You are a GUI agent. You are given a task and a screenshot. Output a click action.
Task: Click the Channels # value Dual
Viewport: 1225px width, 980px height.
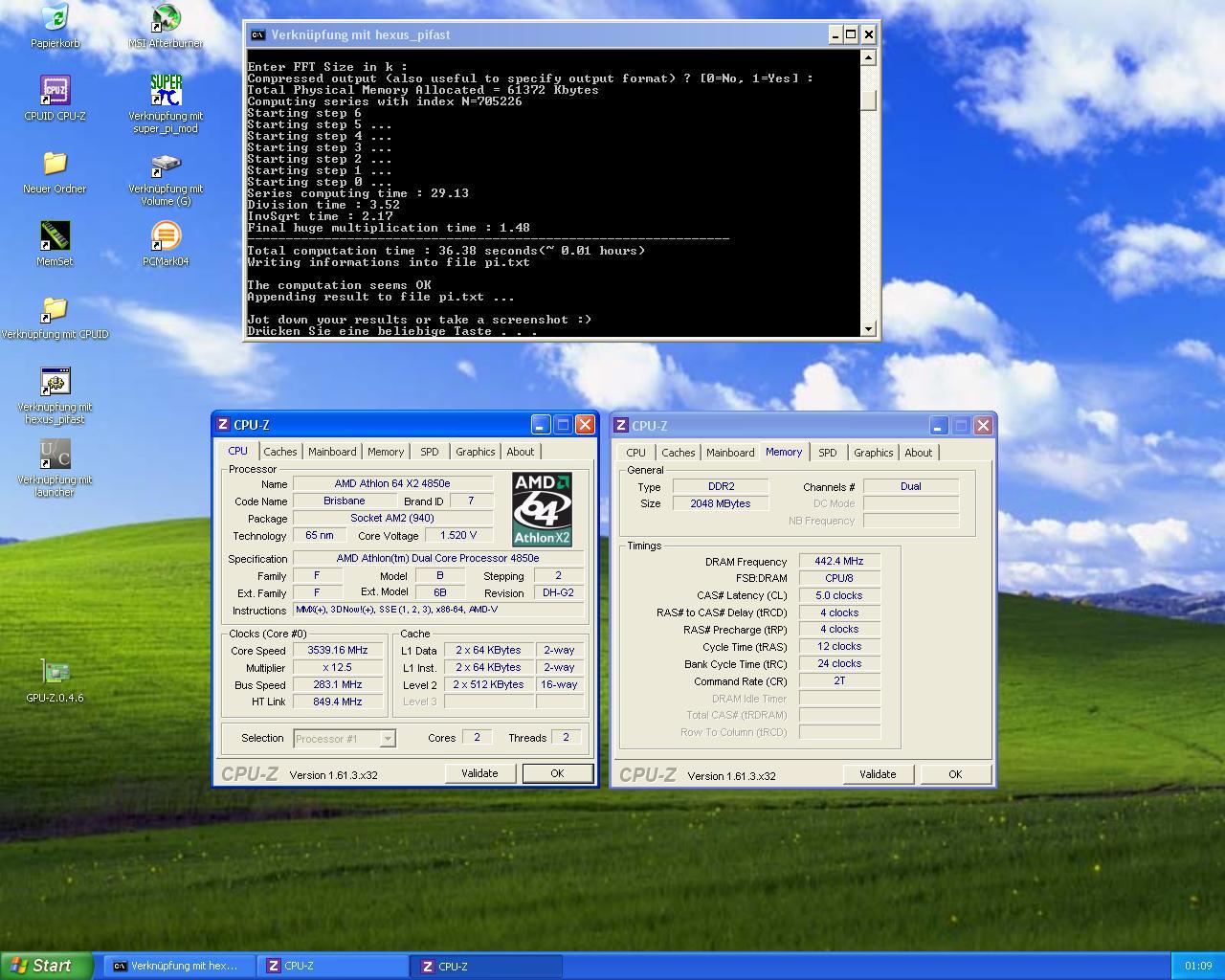tap(911, 486)
